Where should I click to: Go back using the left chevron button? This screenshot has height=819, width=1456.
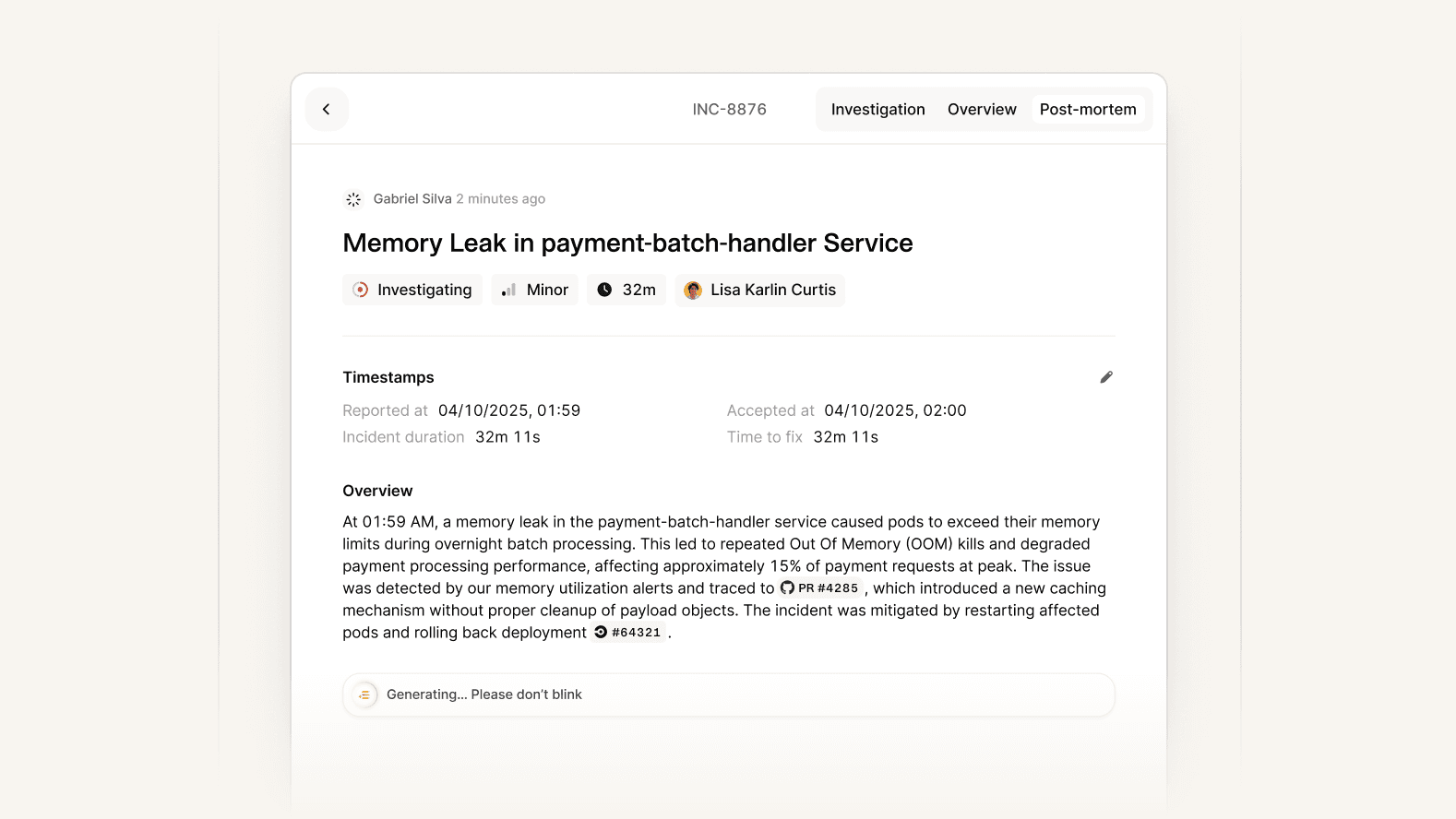[327, 109]
